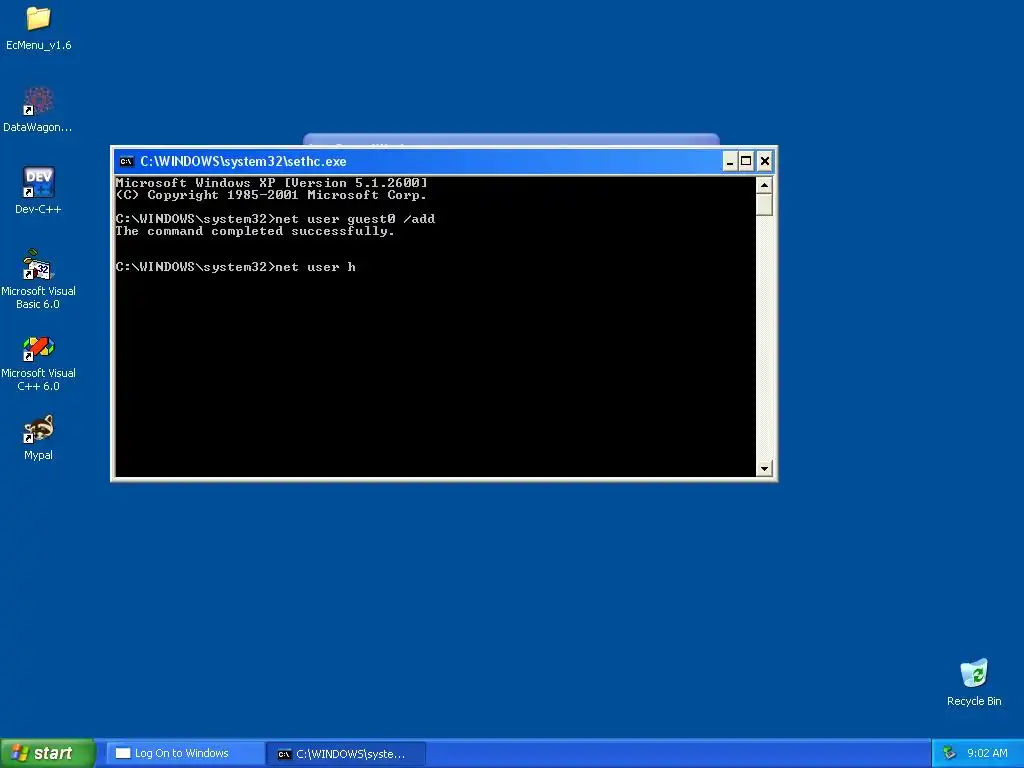This screenshot has height=768, width=1024.
Task: Click the 9:02 AM clock
Action: (x=987, y=753)
